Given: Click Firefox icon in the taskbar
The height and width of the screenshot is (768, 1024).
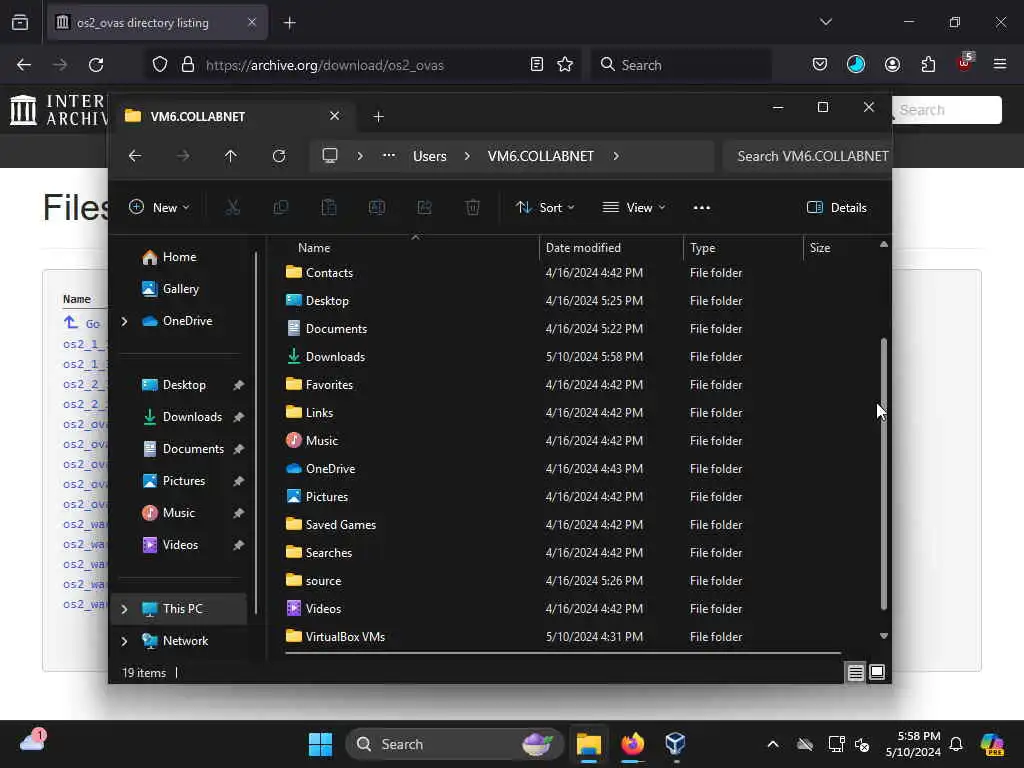Looking at the screenshot, I should pos(632,743).
